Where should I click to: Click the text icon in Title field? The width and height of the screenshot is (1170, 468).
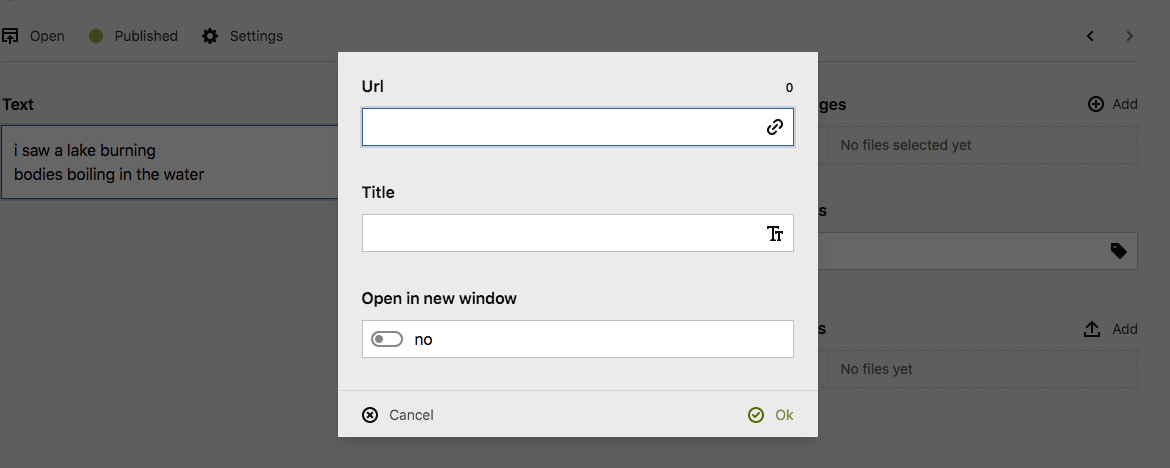coord(774,234)
